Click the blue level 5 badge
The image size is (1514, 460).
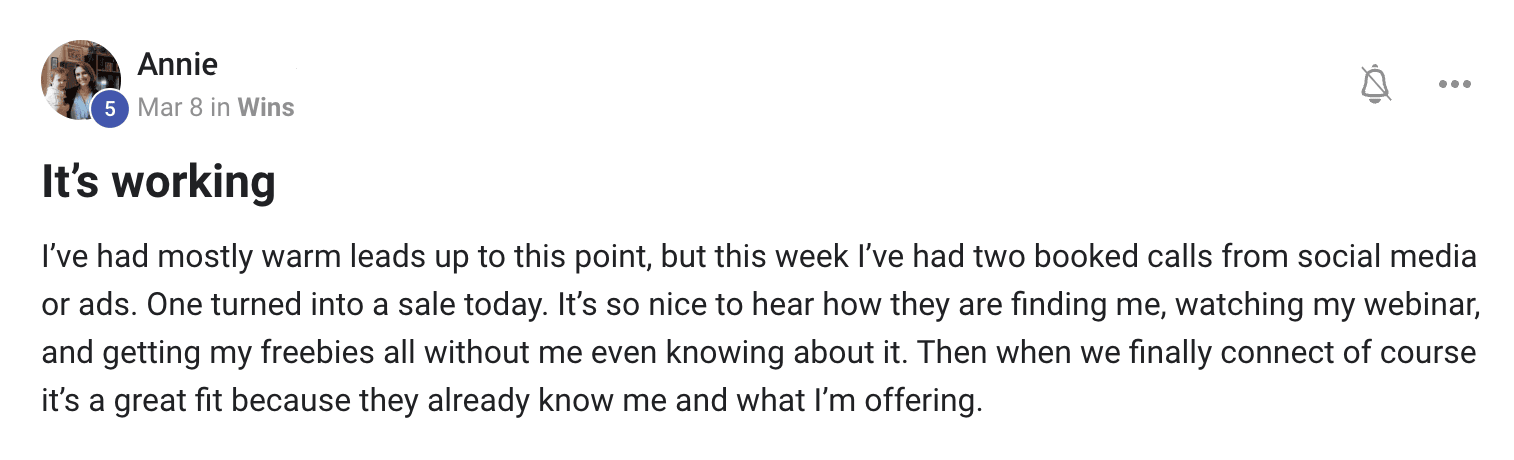(x=110, y=109)
